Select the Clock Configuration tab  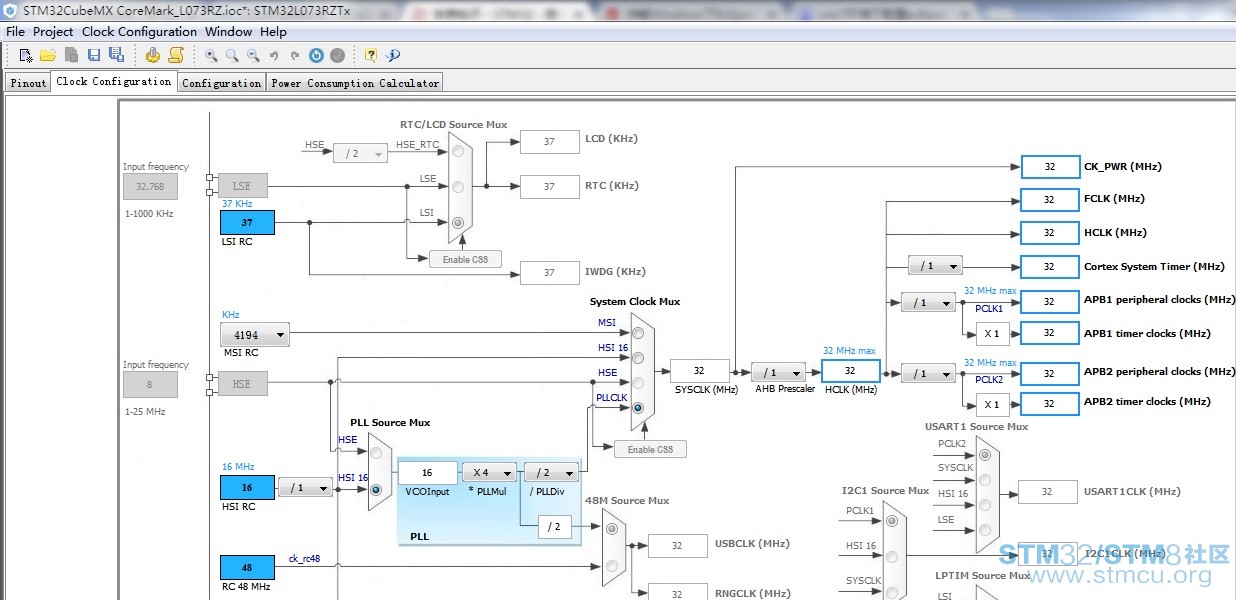click(x=114, y=81)
